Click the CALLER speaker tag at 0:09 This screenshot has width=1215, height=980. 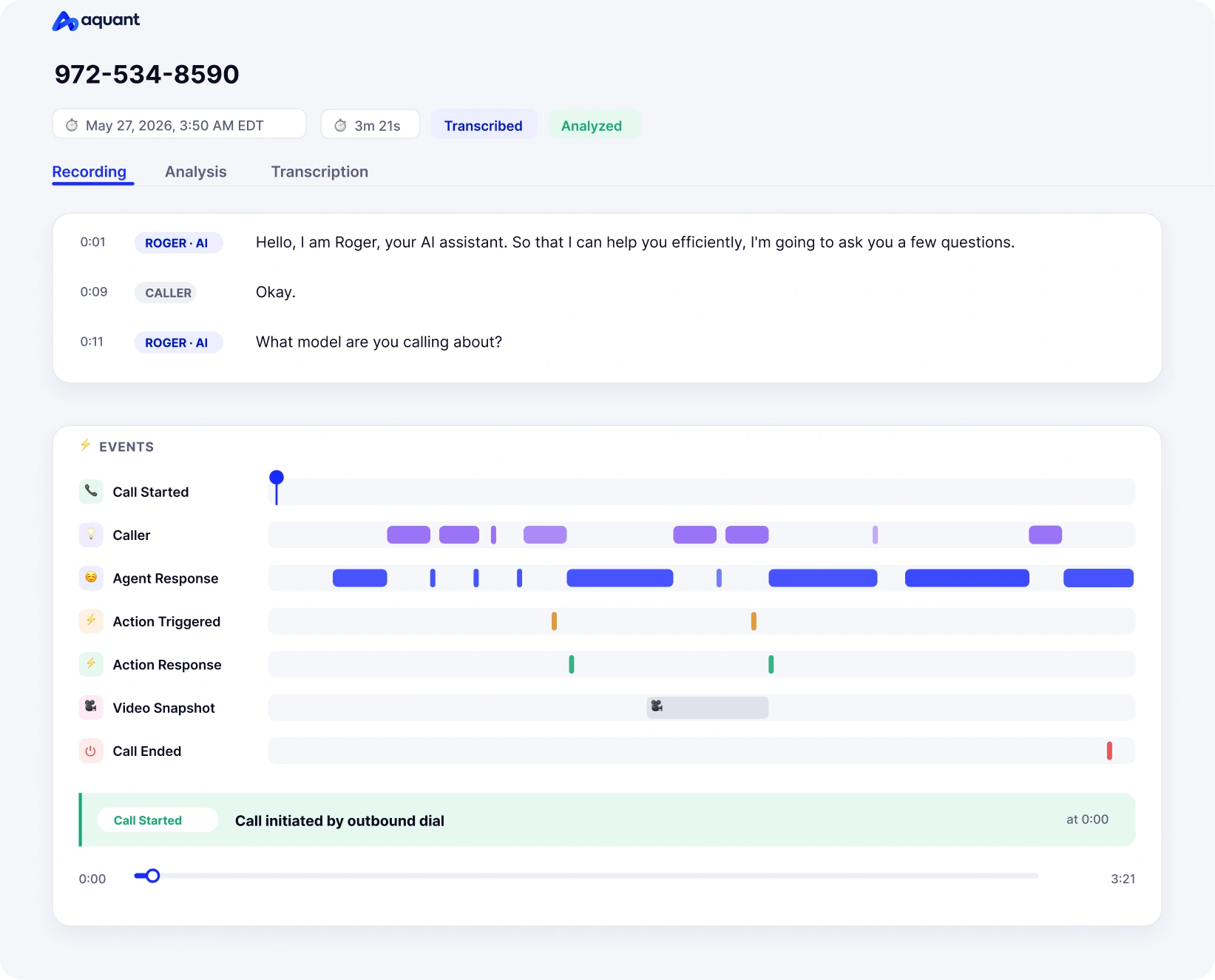point(165,292)
